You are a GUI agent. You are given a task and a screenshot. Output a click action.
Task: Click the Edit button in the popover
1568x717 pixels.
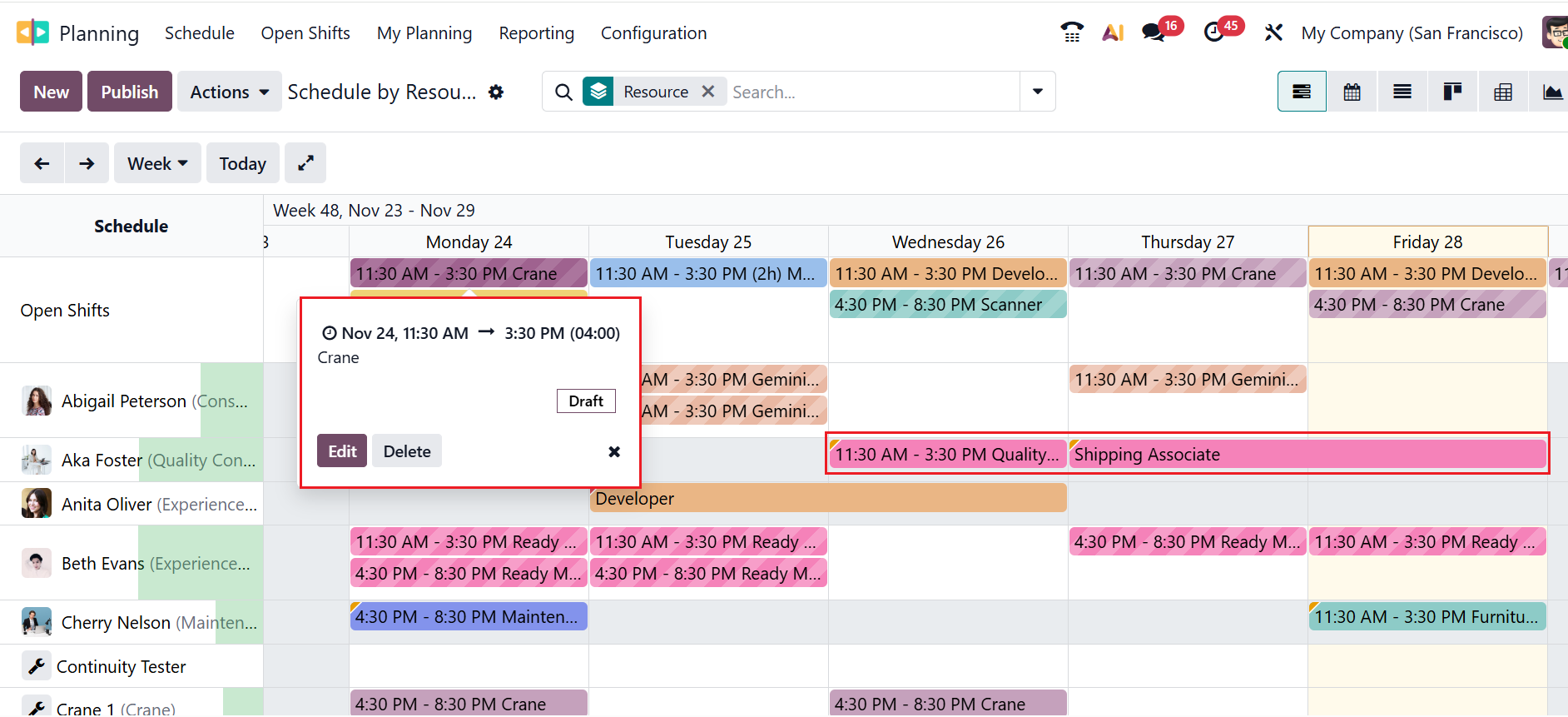point(342,451)
